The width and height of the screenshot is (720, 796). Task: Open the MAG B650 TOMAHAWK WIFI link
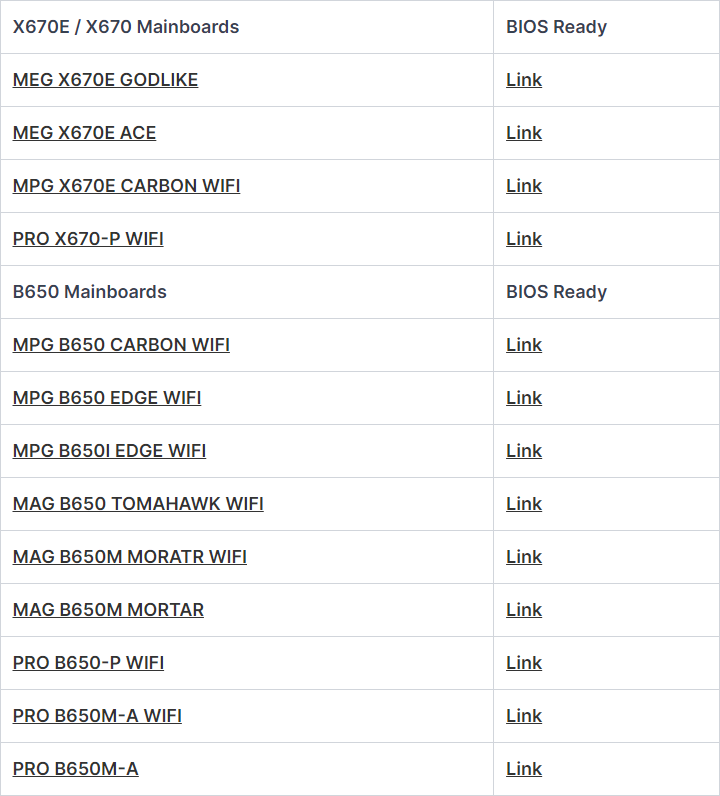[x=138, y=504]
